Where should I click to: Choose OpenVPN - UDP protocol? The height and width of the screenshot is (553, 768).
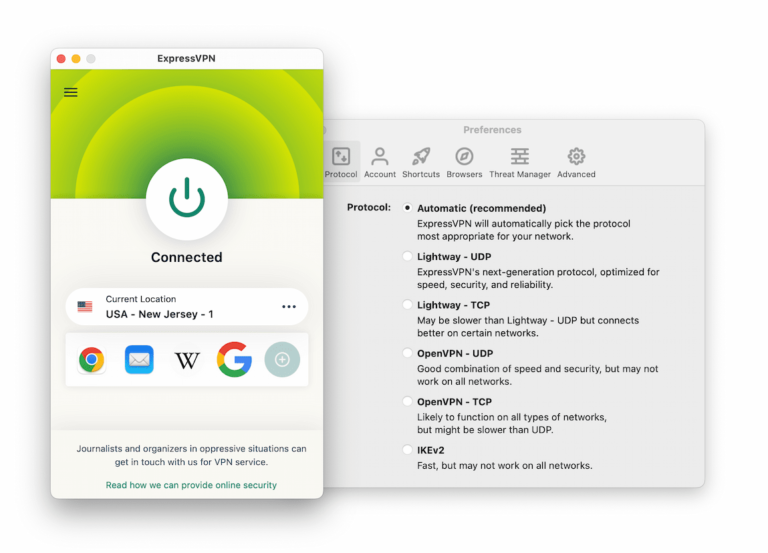pos(407,353)
